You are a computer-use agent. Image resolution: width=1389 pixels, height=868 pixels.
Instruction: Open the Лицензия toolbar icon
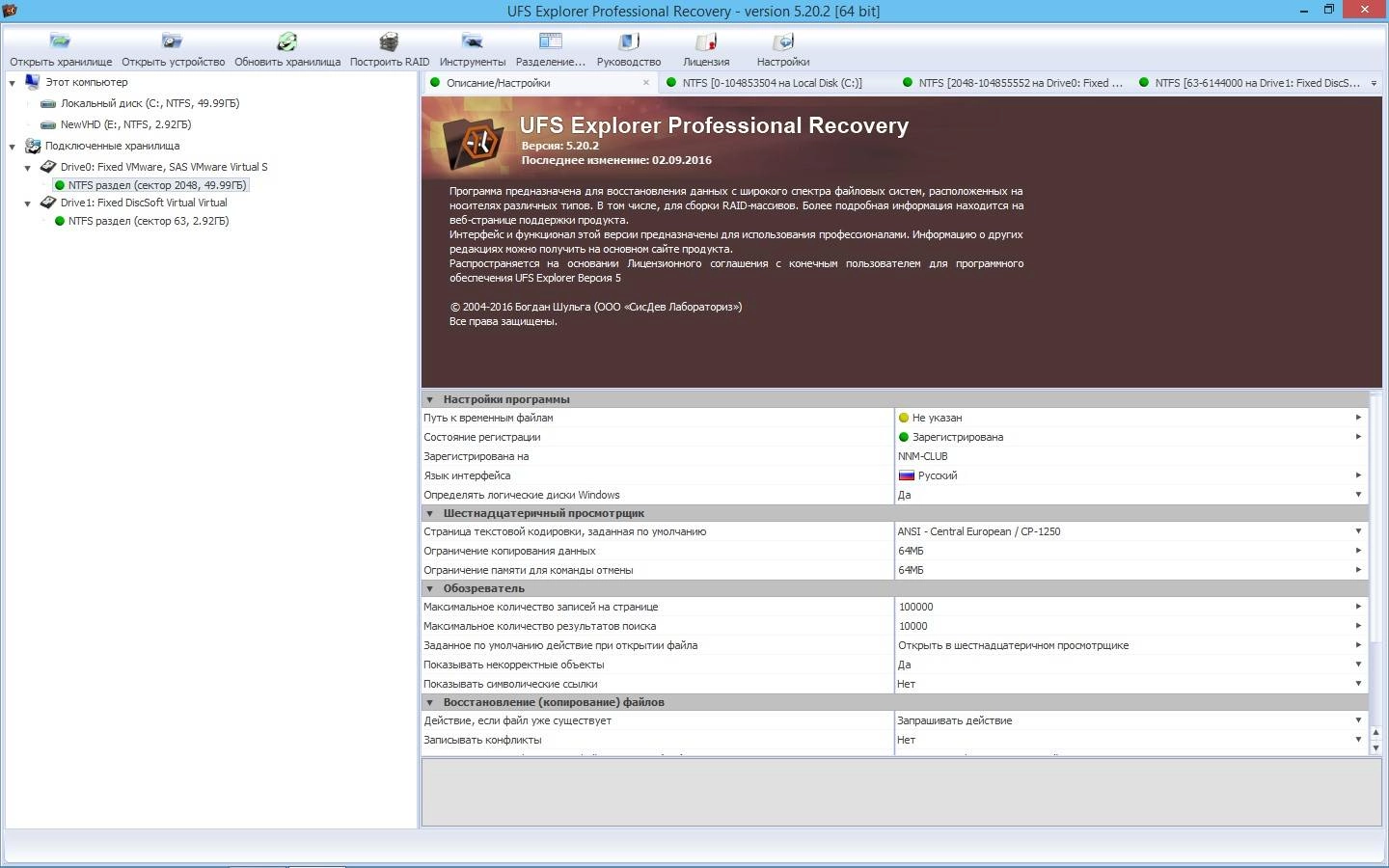[x=706, y=41]
